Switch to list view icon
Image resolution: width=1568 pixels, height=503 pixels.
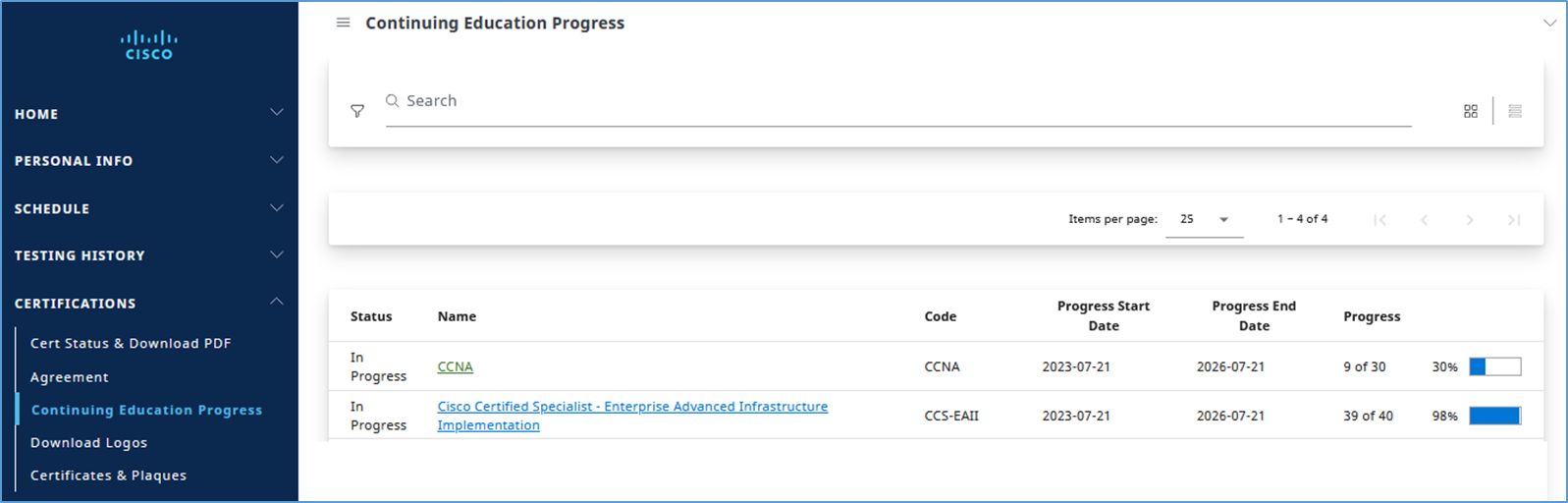point(1515,111)
